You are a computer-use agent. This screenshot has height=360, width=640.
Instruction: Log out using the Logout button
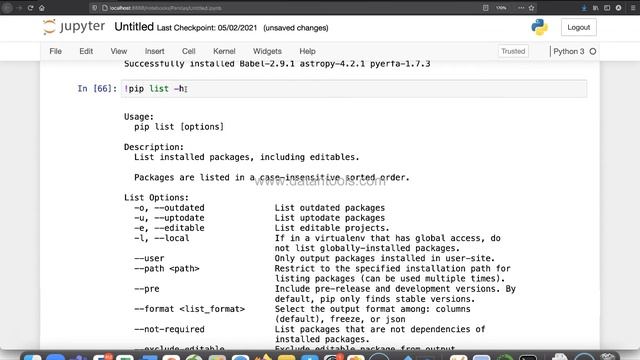(x=578, y=27)
